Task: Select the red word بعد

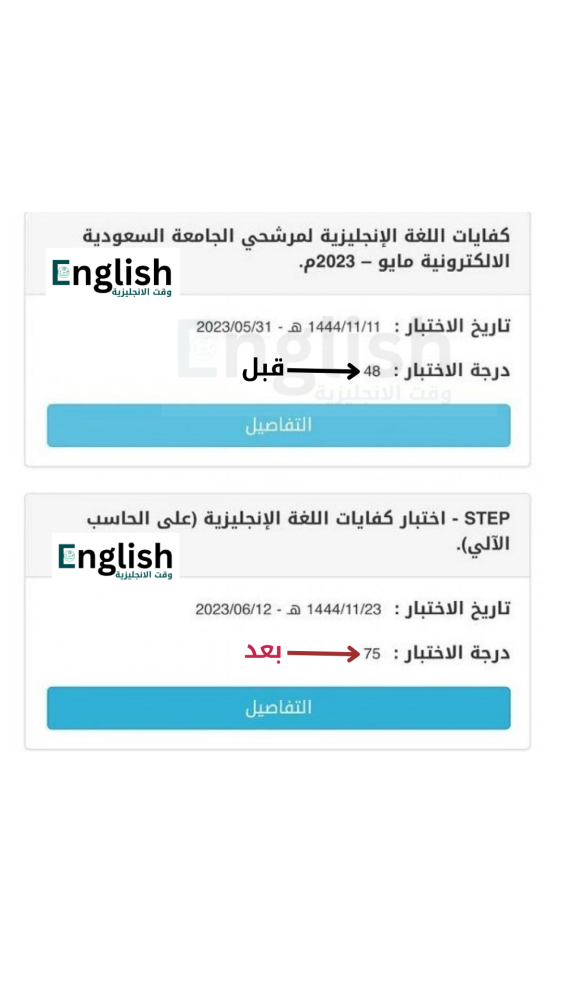Action: 263,652
